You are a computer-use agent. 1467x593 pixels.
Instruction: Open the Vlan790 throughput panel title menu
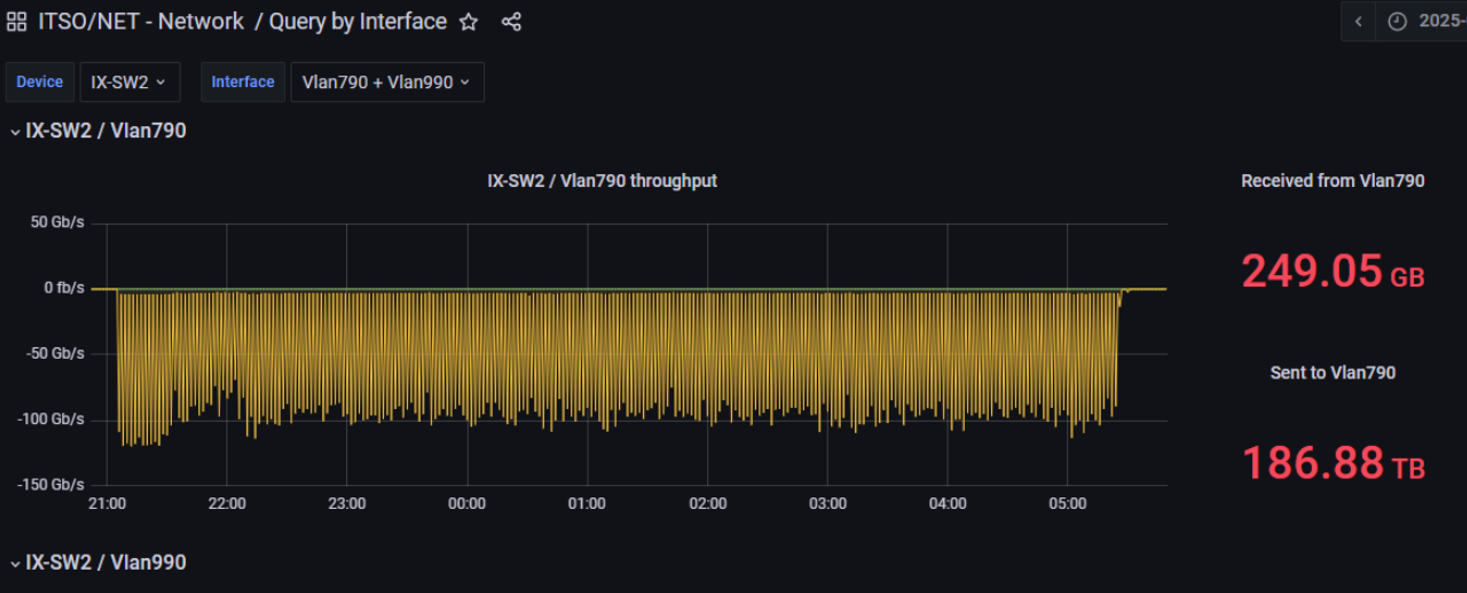[x=601, y=181]
